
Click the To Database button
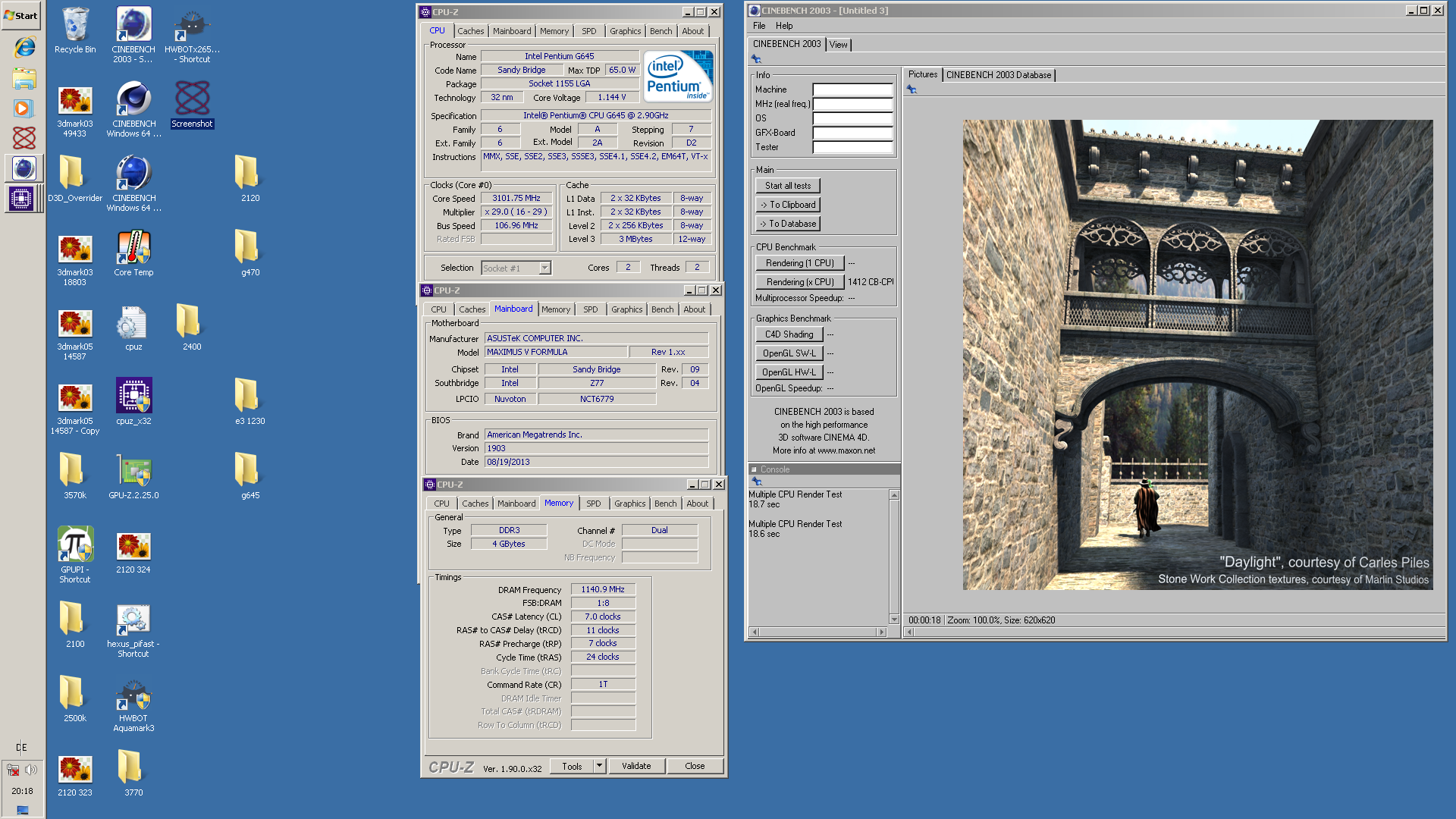tap(787, 224)
